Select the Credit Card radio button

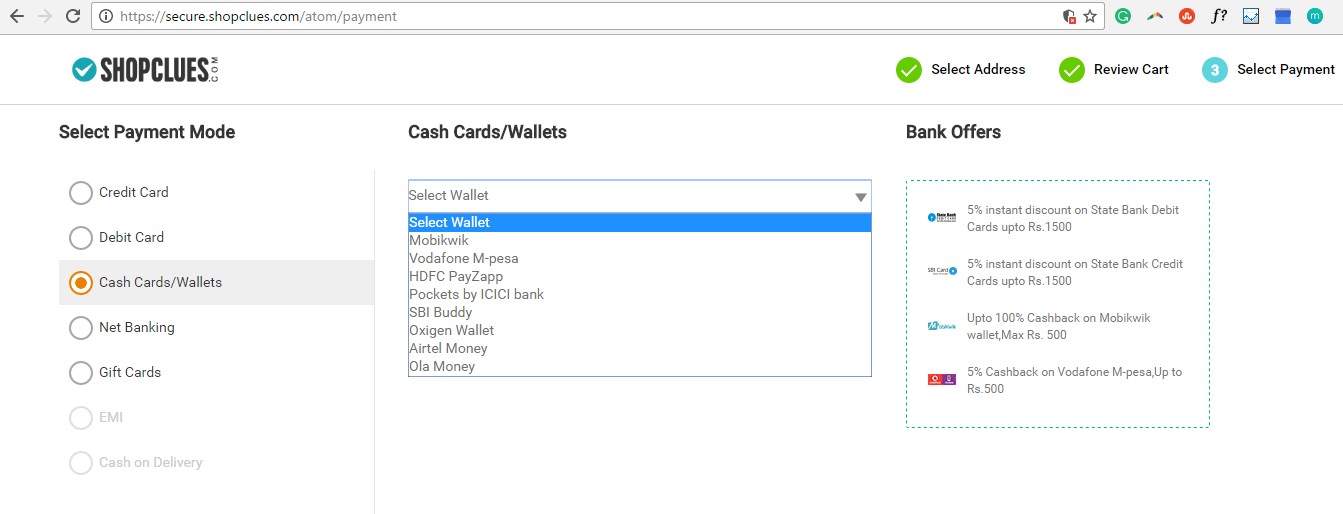pos(81,192)
